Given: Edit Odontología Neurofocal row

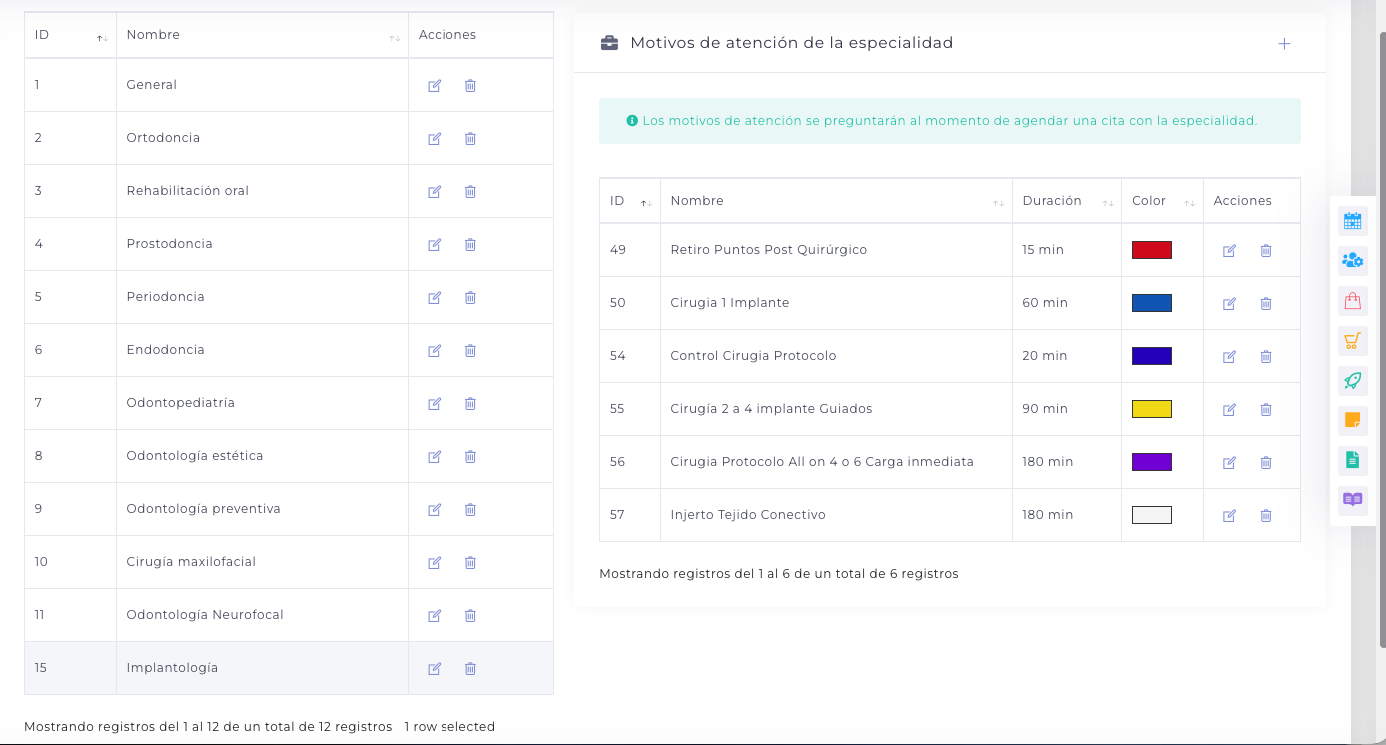Looking at the screenshot, I should click(x=435, y=616).
